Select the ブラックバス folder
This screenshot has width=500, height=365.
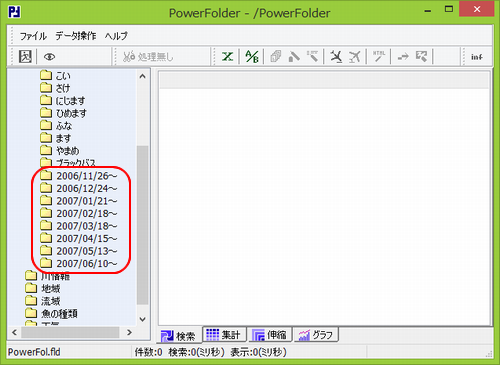point(68,163)
